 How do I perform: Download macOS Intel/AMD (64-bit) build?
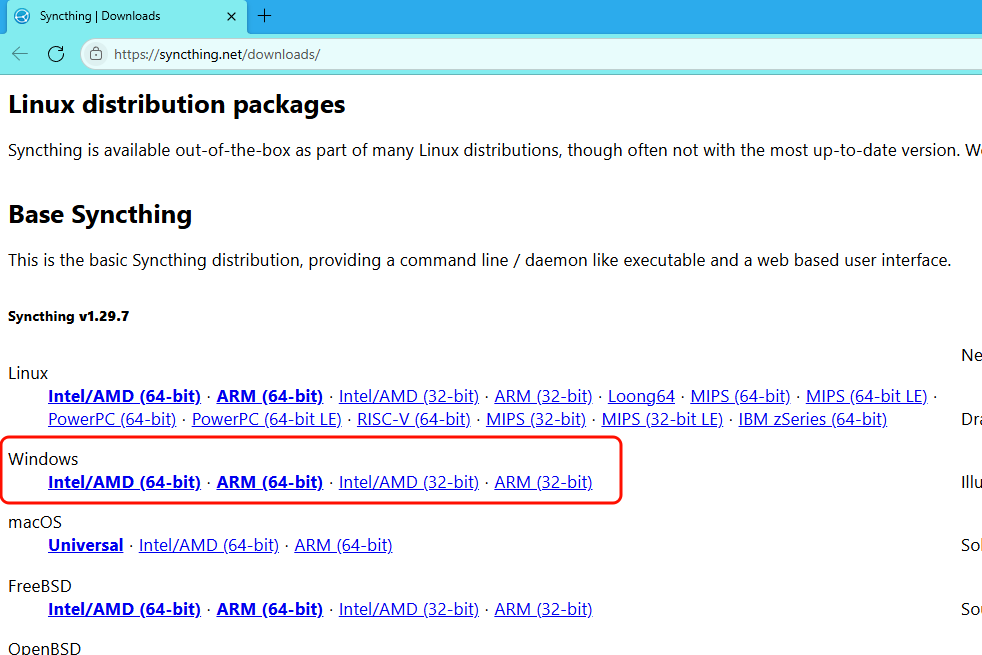click(209, 545)
